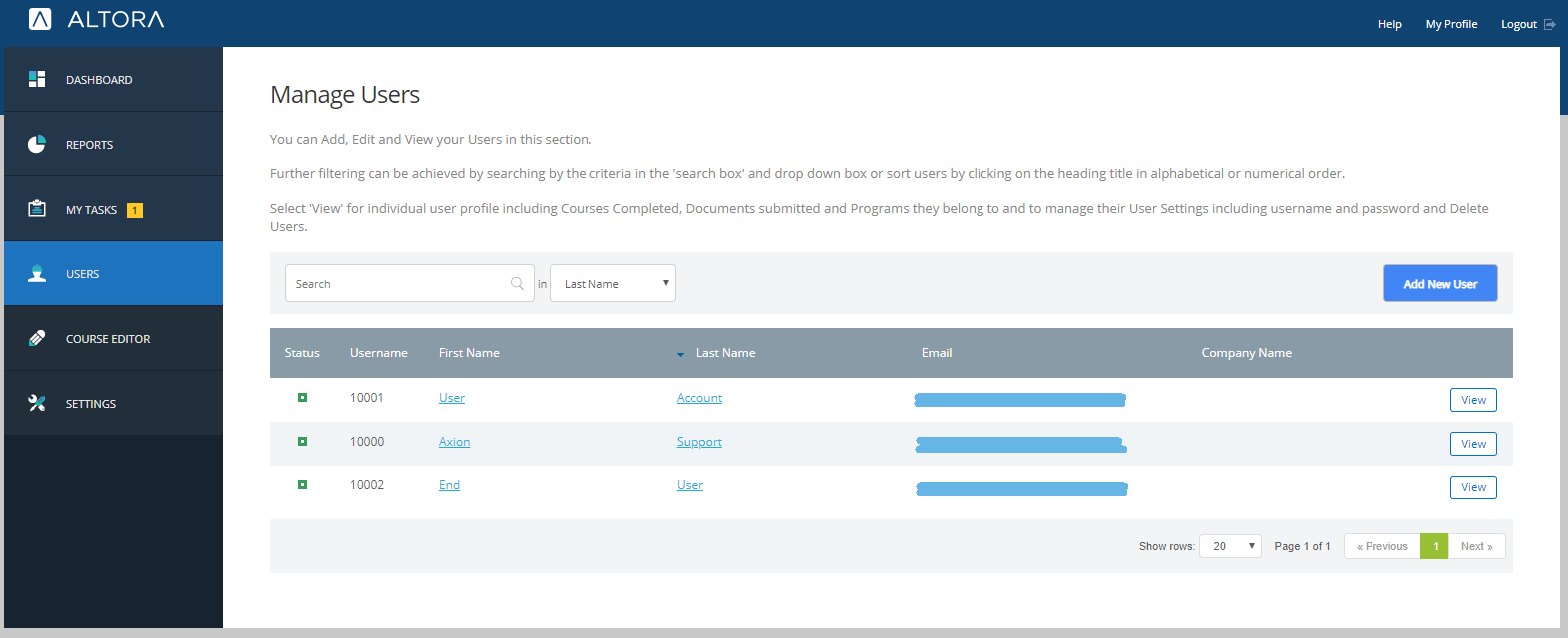Click the Users person icon

click(37, 274)
